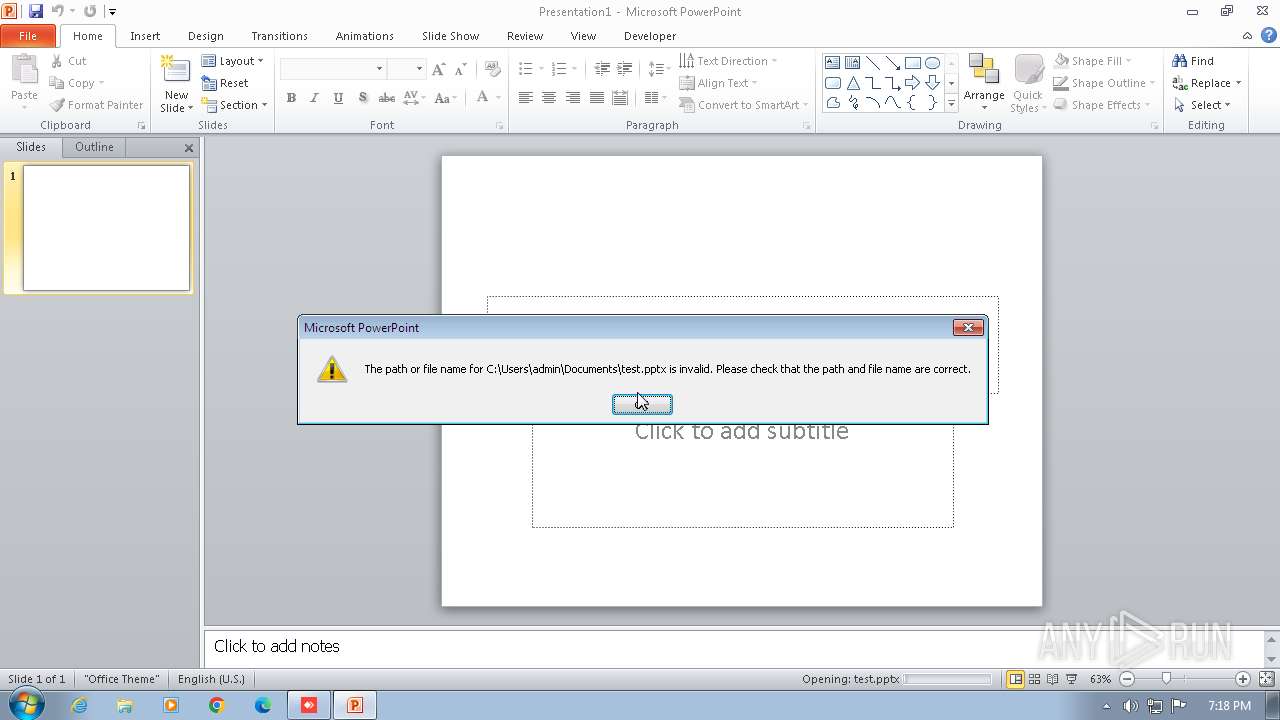This screenshot has width=1280, height=720.
Task: Click the Shrink Font icon
Action: 460,69
